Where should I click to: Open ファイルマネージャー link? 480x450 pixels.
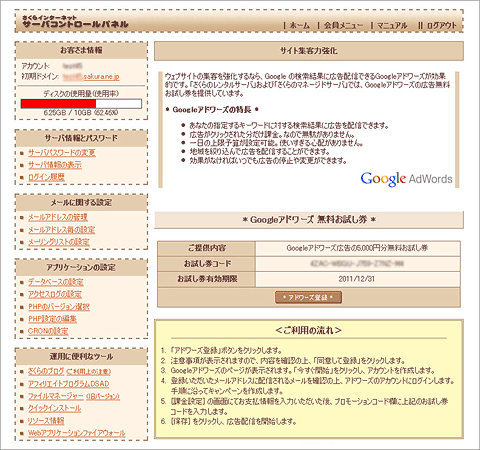[x=74, y=396]
